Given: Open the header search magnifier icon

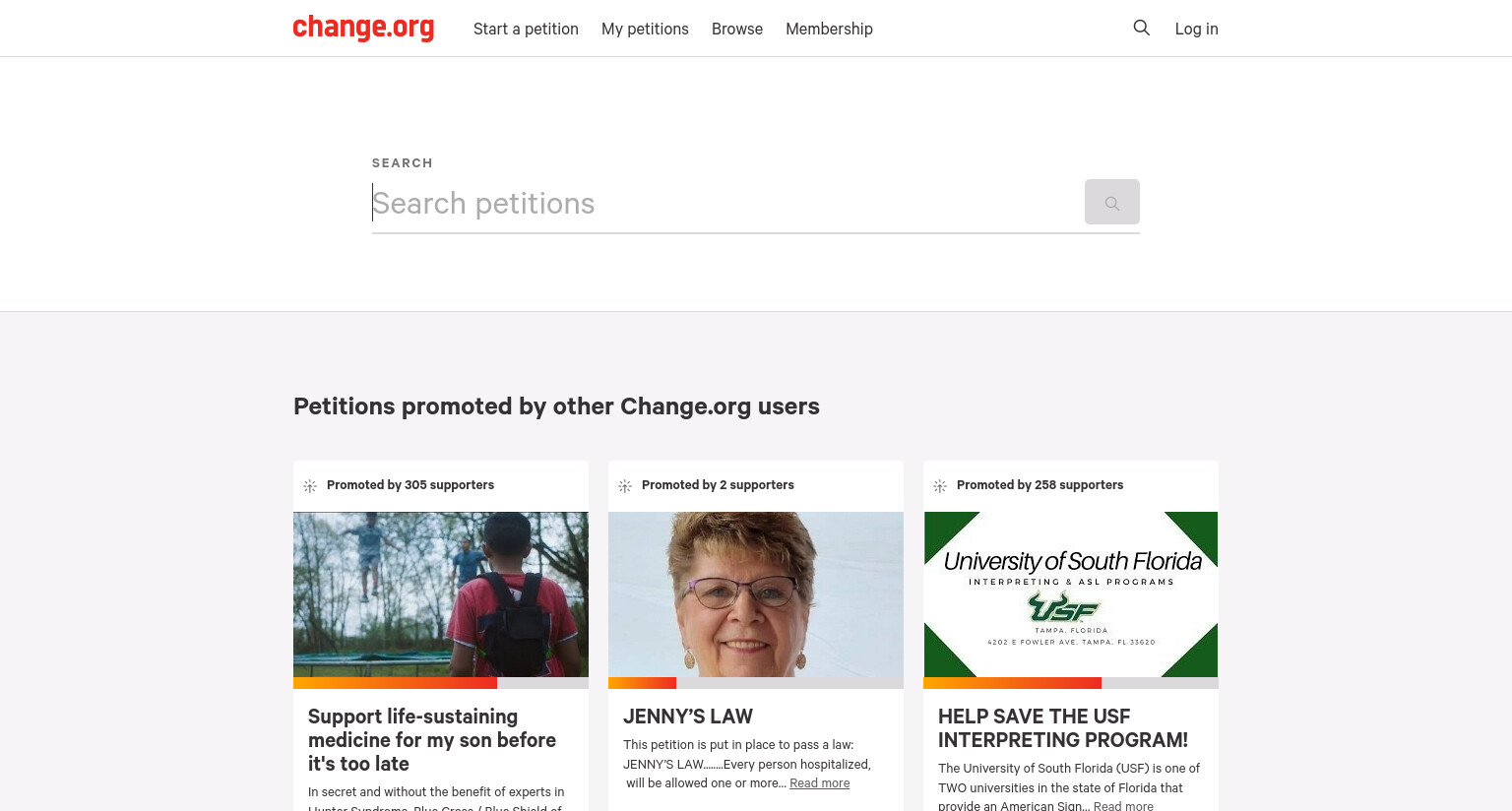Looking at the screenshot, I should point(1141,28).
